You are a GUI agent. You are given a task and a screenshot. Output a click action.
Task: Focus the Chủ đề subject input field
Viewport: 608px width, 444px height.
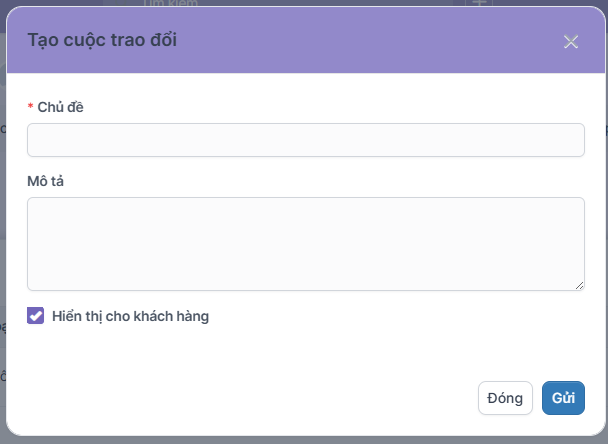point(306,140)
